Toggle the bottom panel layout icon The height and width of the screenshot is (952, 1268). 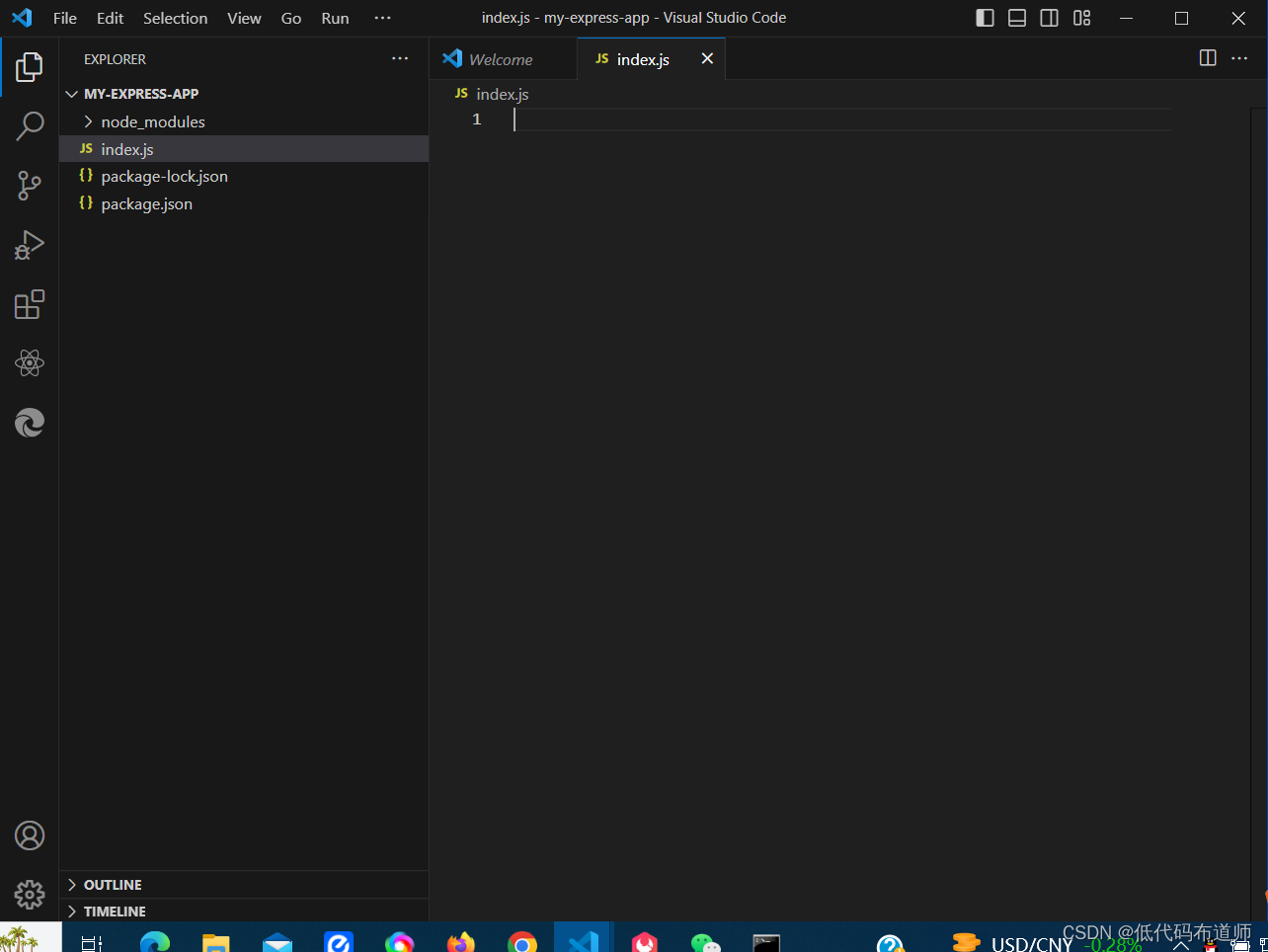tap(1017, 18)
